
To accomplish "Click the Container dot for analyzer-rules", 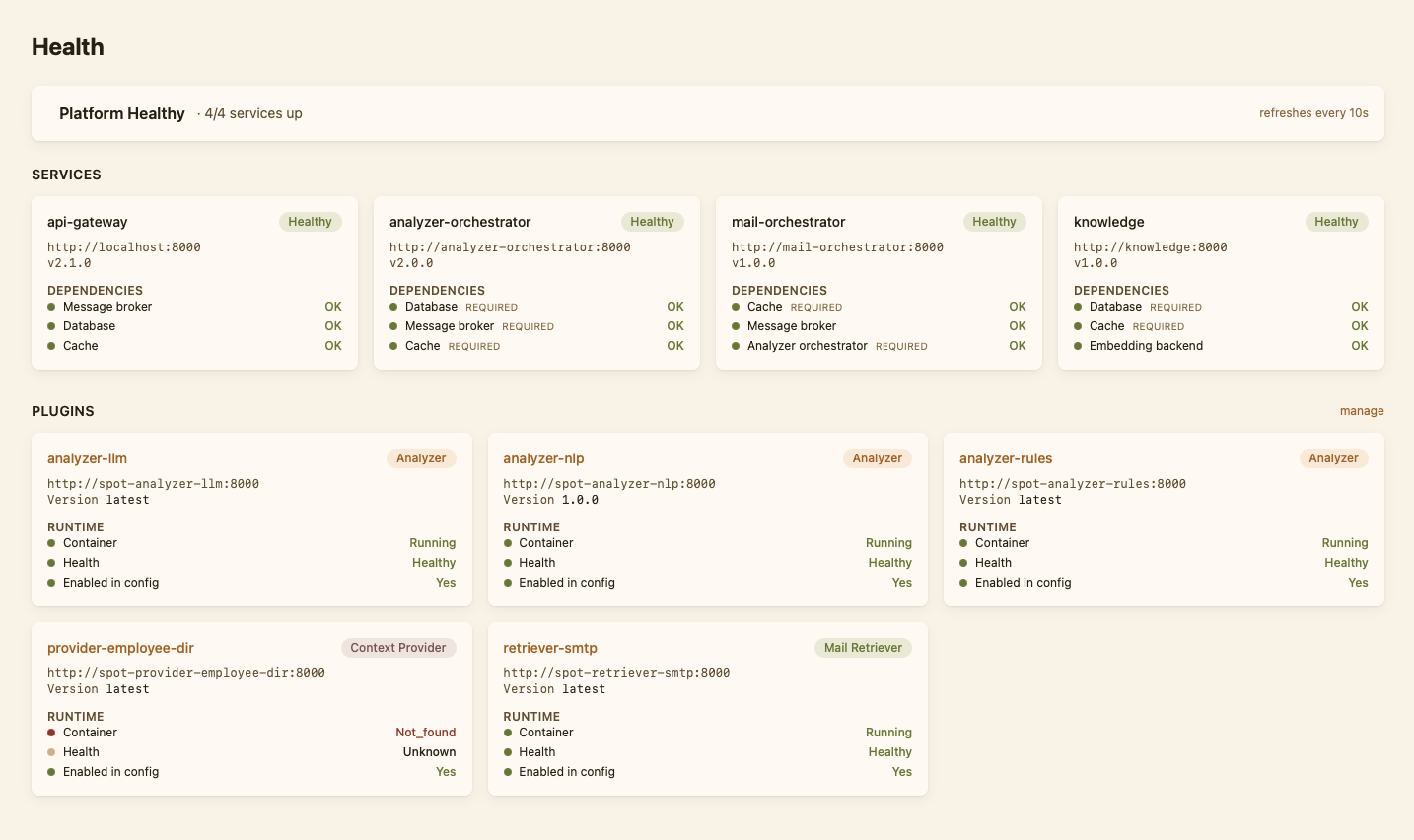I will 963,543.
